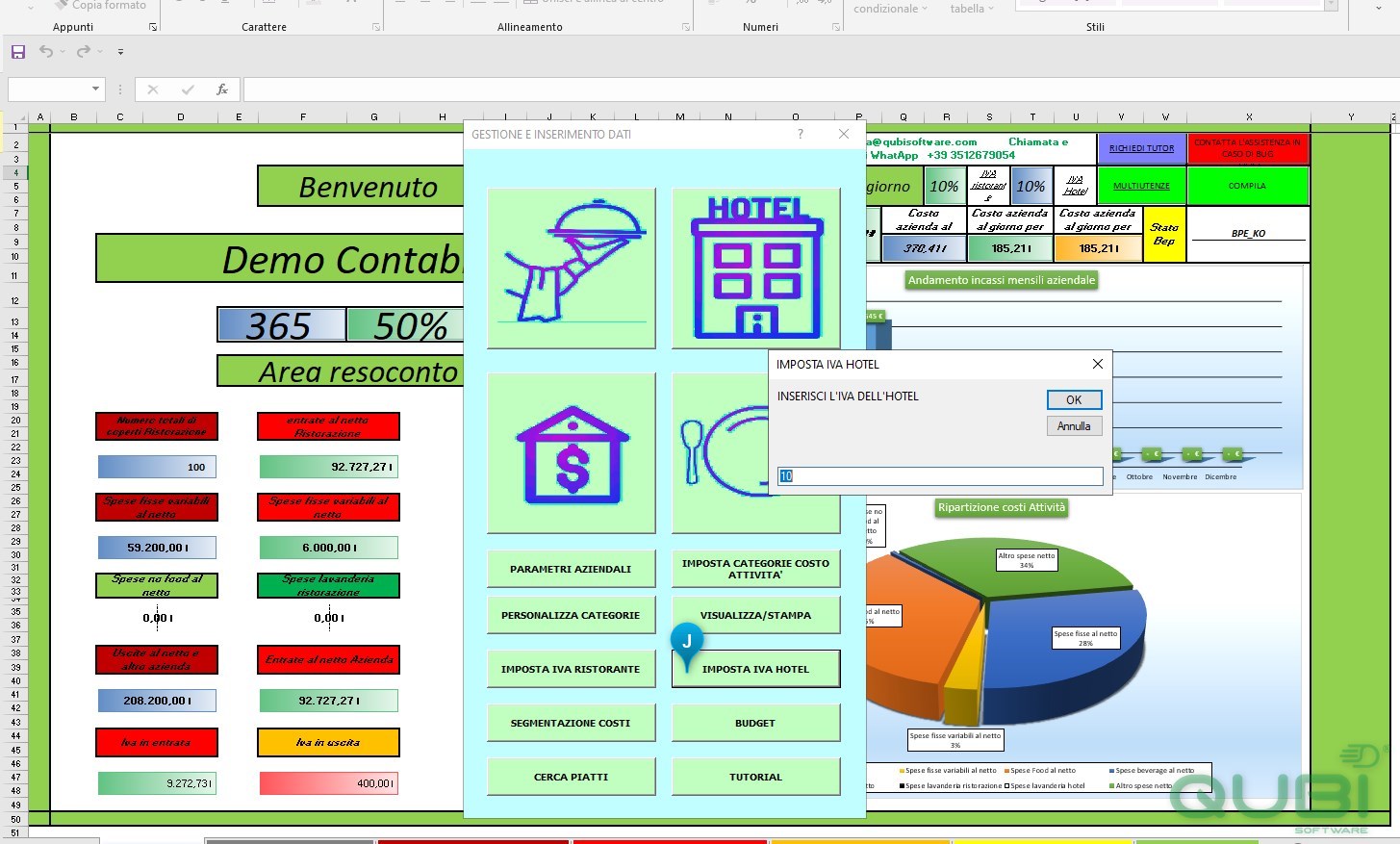
Task: Click the RICHIEDI TUTOR link cell
Action: pos(1141,148)
